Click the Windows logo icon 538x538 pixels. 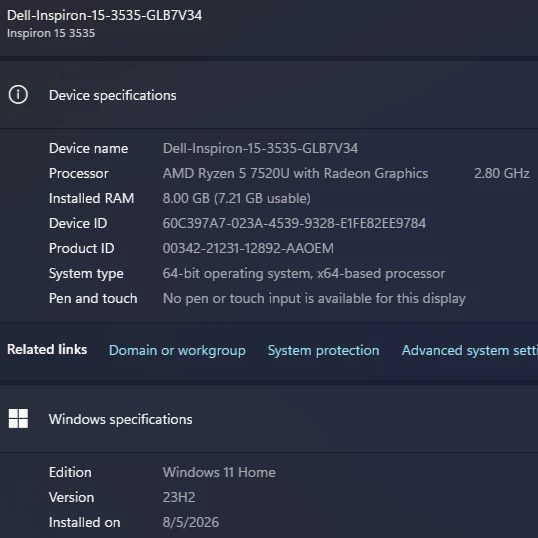click(18, 418)
